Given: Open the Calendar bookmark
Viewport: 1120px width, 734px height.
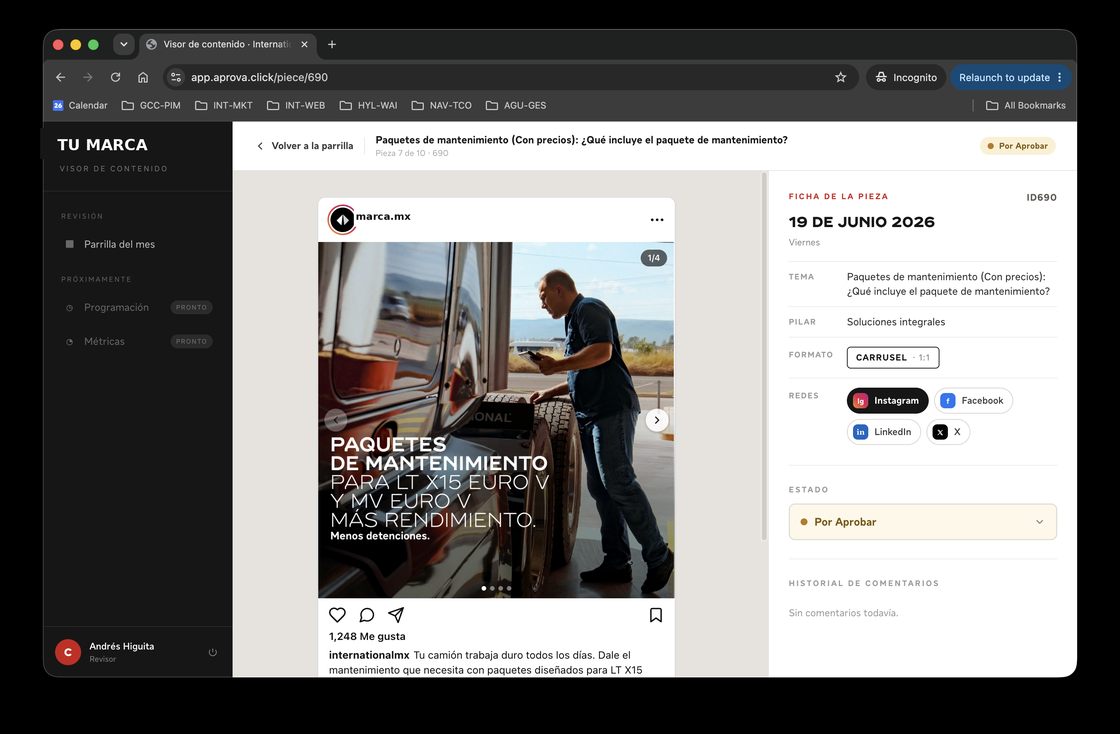Looking at the screenshot, I should click(x=80, y=106).
